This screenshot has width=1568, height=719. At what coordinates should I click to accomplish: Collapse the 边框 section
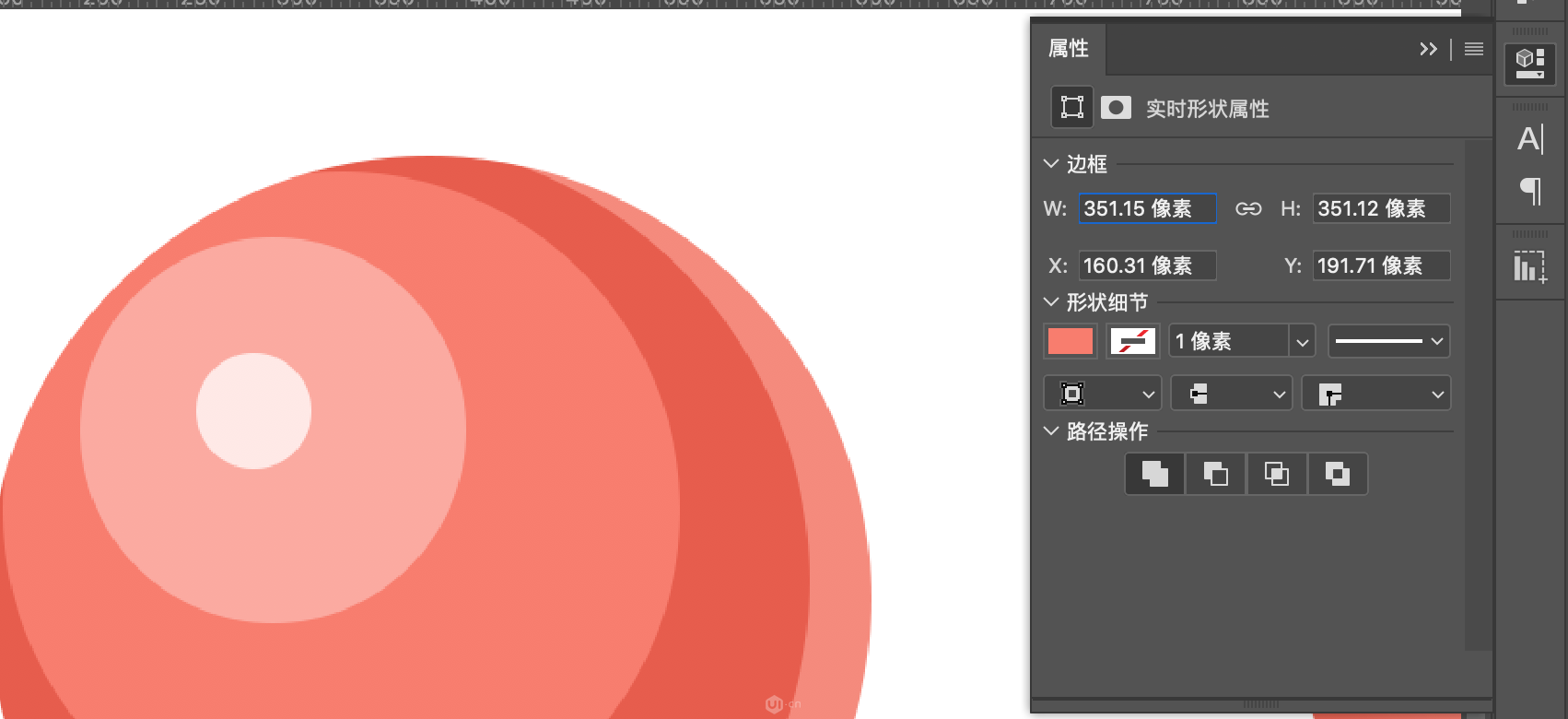point(1050,164)
